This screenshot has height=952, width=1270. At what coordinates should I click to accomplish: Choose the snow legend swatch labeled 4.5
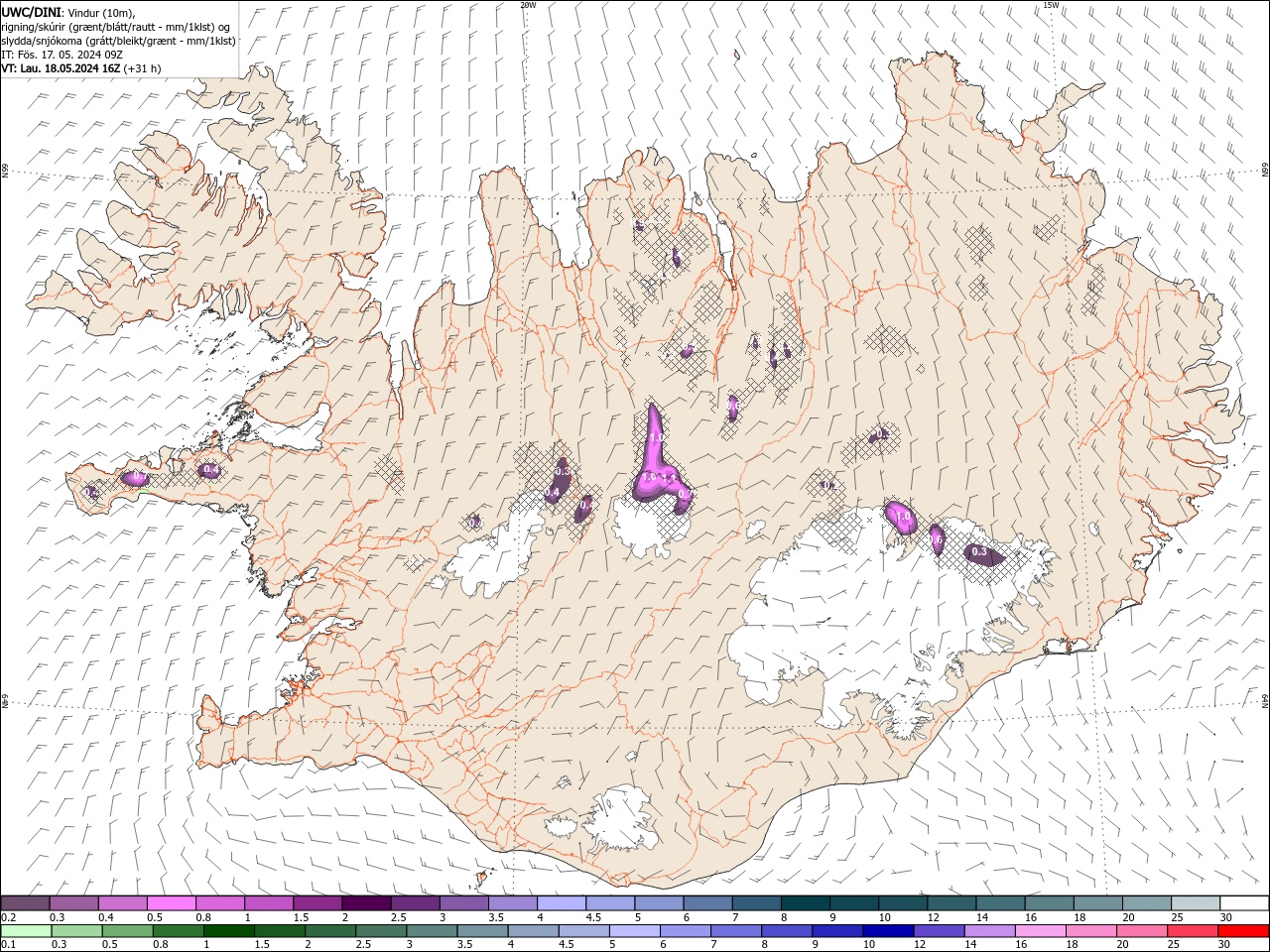coord(609,903)
